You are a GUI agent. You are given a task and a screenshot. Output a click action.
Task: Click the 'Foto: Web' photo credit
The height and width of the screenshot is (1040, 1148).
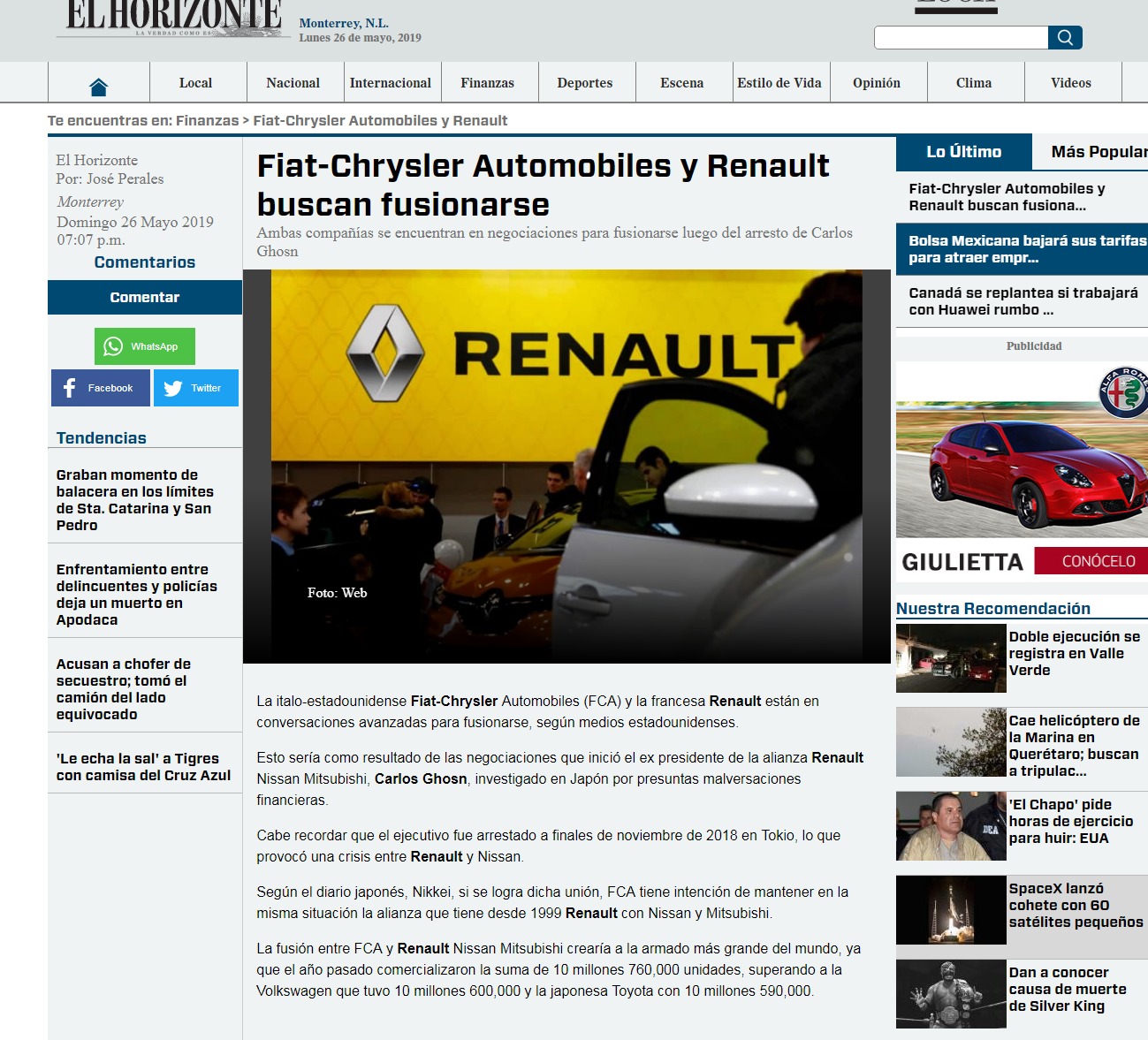pyautogui.click(x=337, y=593)
